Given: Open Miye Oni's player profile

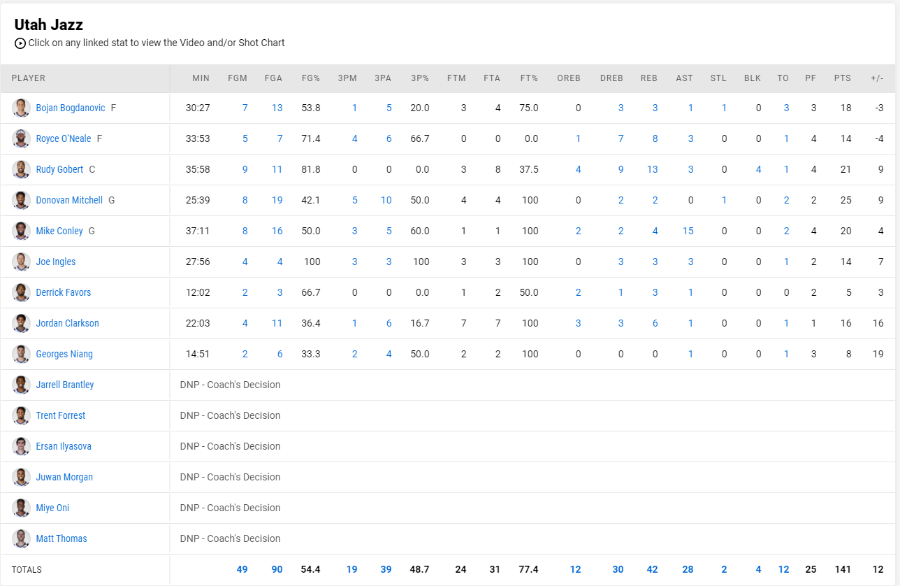Looking at the screenshot, I should point(52,507).
